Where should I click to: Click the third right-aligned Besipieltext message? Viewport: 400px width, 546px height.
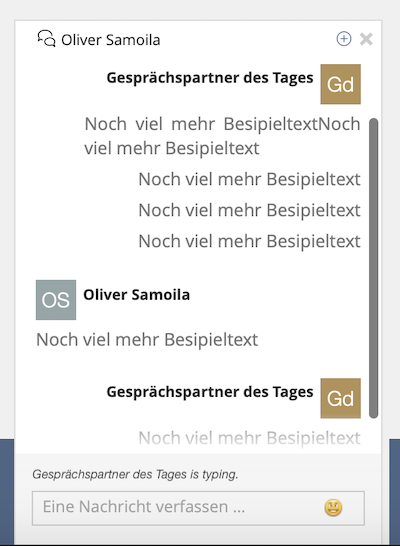coord(249,210)
